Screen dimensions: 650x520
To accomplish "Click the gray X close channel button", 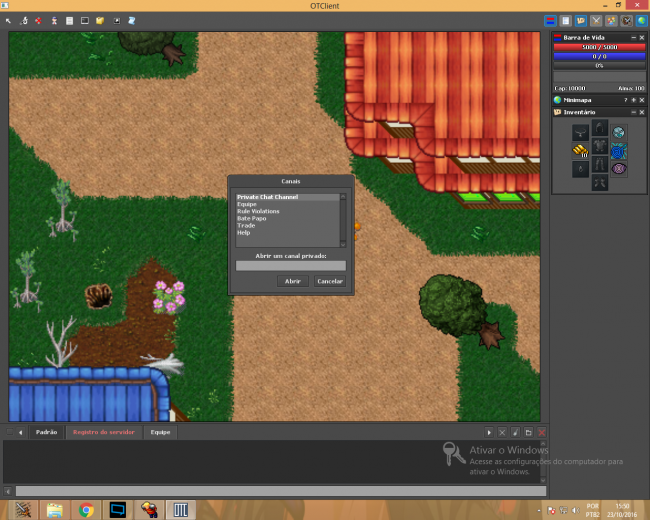I will pyautogui.click(x=502, y=433).
